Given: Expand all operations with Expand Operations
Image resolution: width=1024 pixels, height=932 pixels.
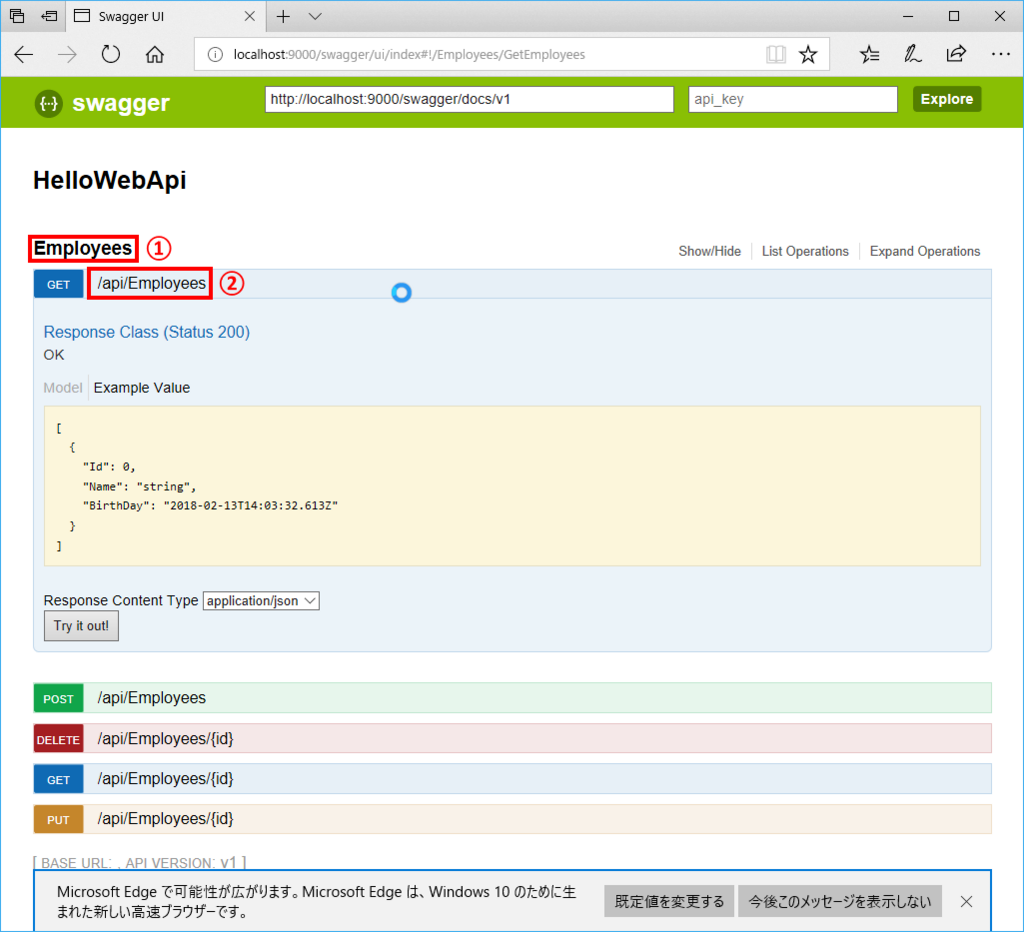Looking at the screenshot, I should (924, 251).
